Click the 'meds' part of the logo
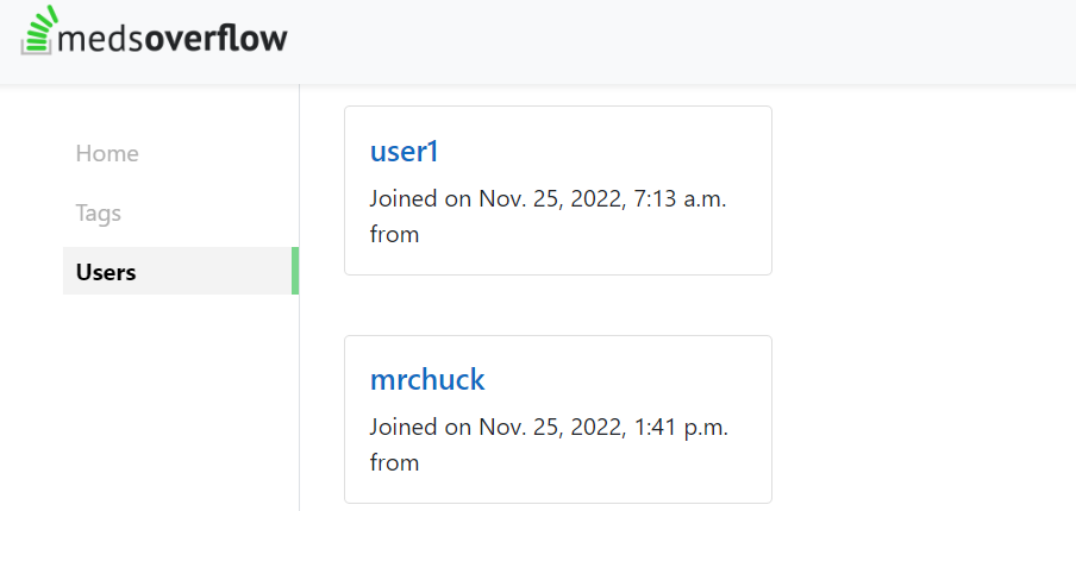The width and height of the screenshot is (1076, 575). coord(101,40)
